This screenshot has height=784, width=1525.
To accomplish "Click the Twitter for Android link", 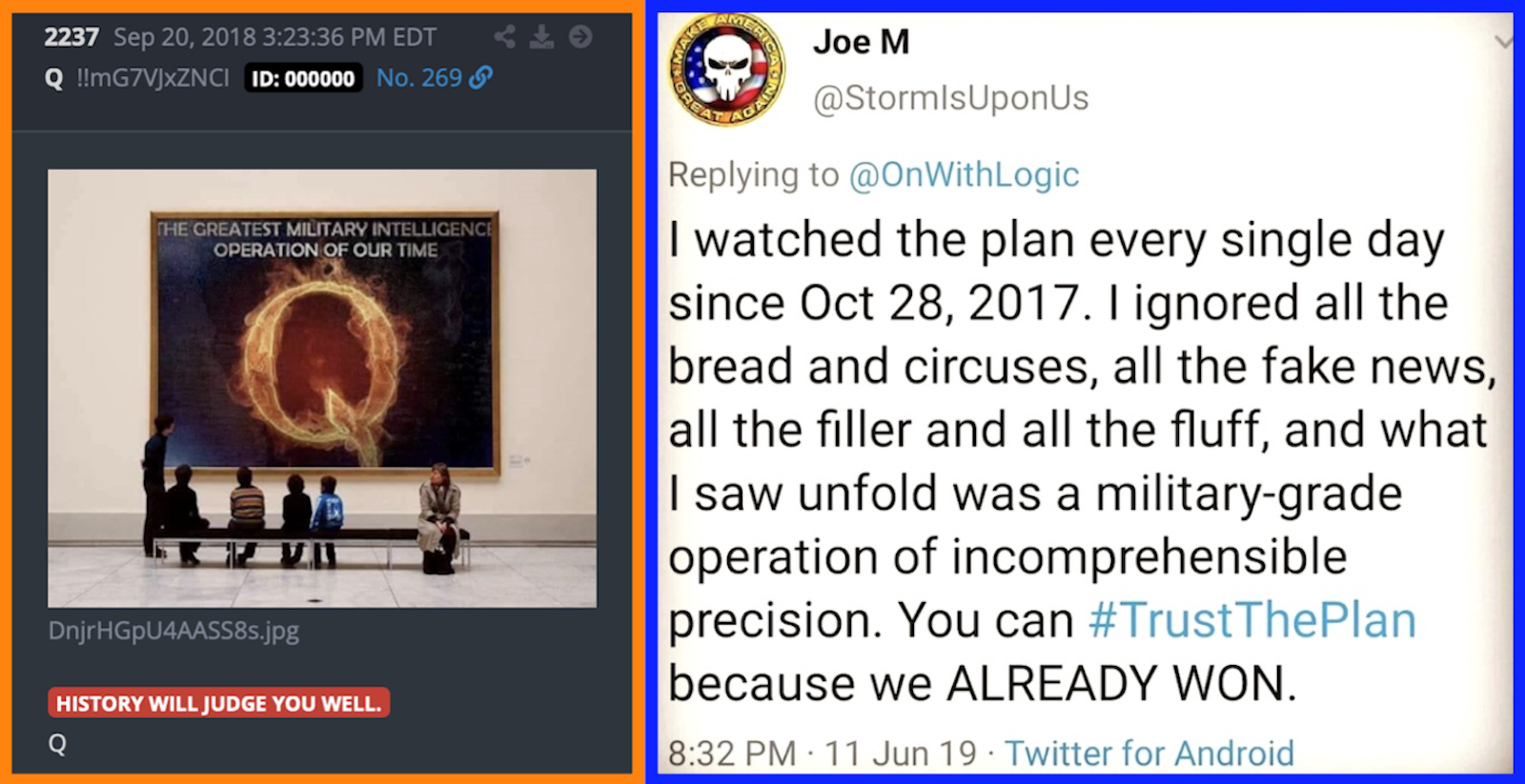I will [1149, 754].
